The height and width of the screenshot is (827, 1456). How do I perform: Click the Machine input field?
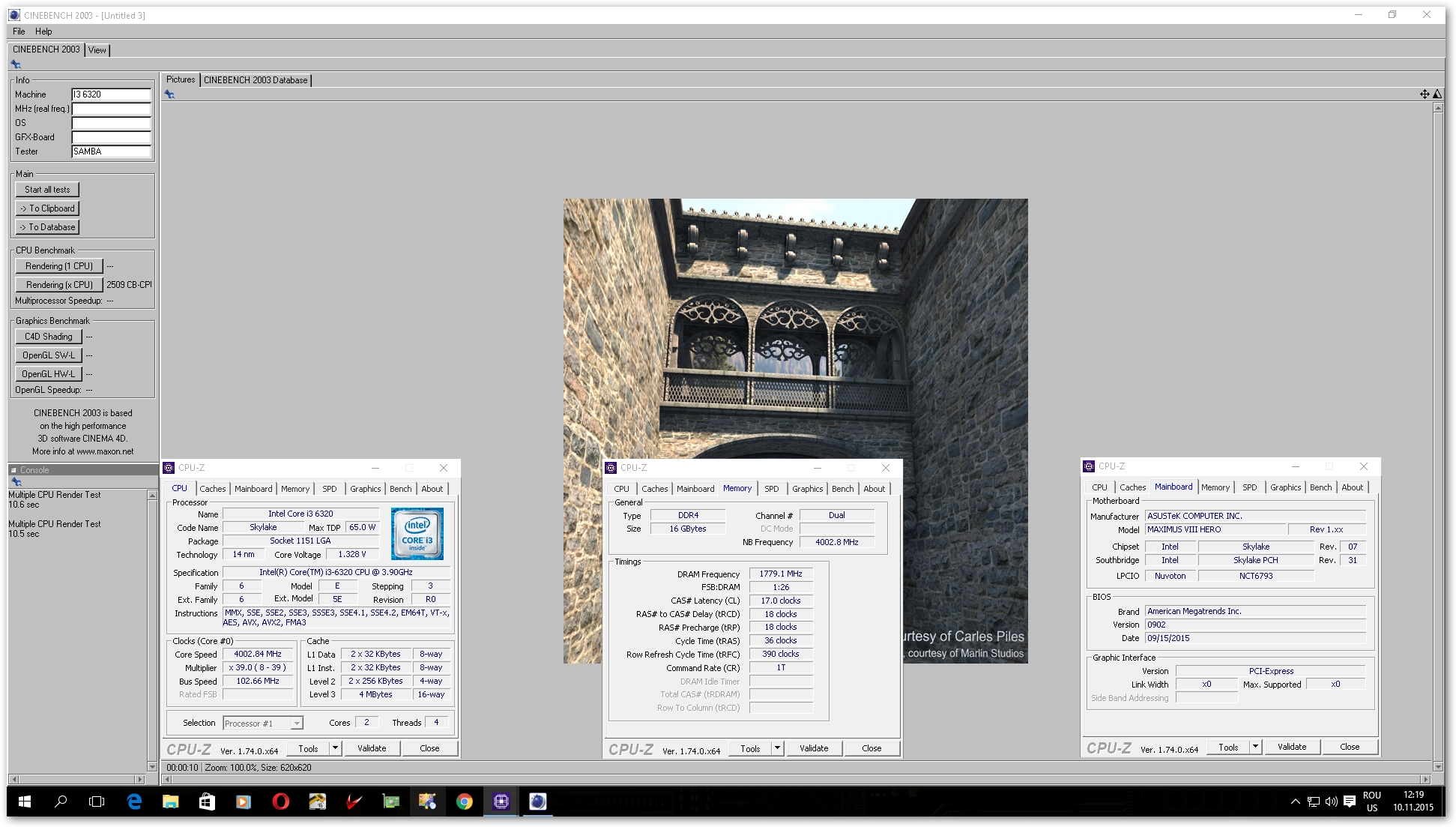click(111, 94)
